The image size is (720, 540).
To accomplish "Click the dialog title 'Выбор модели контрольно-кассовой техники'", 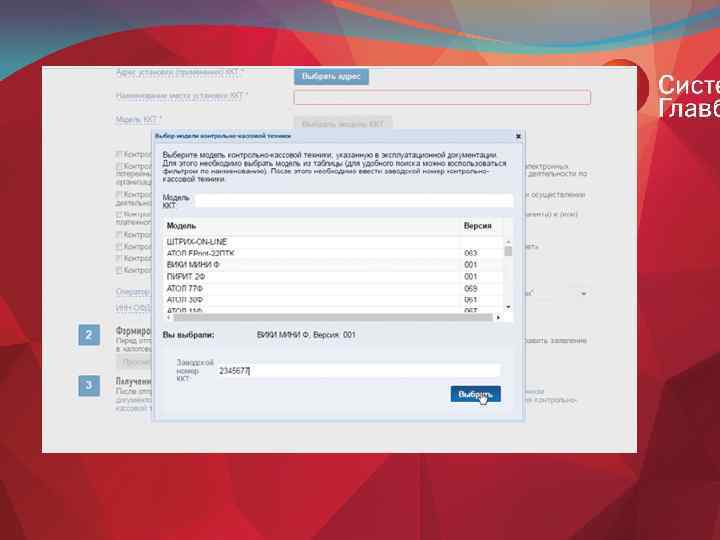I will pyautogui.click(x=223, y=136).
